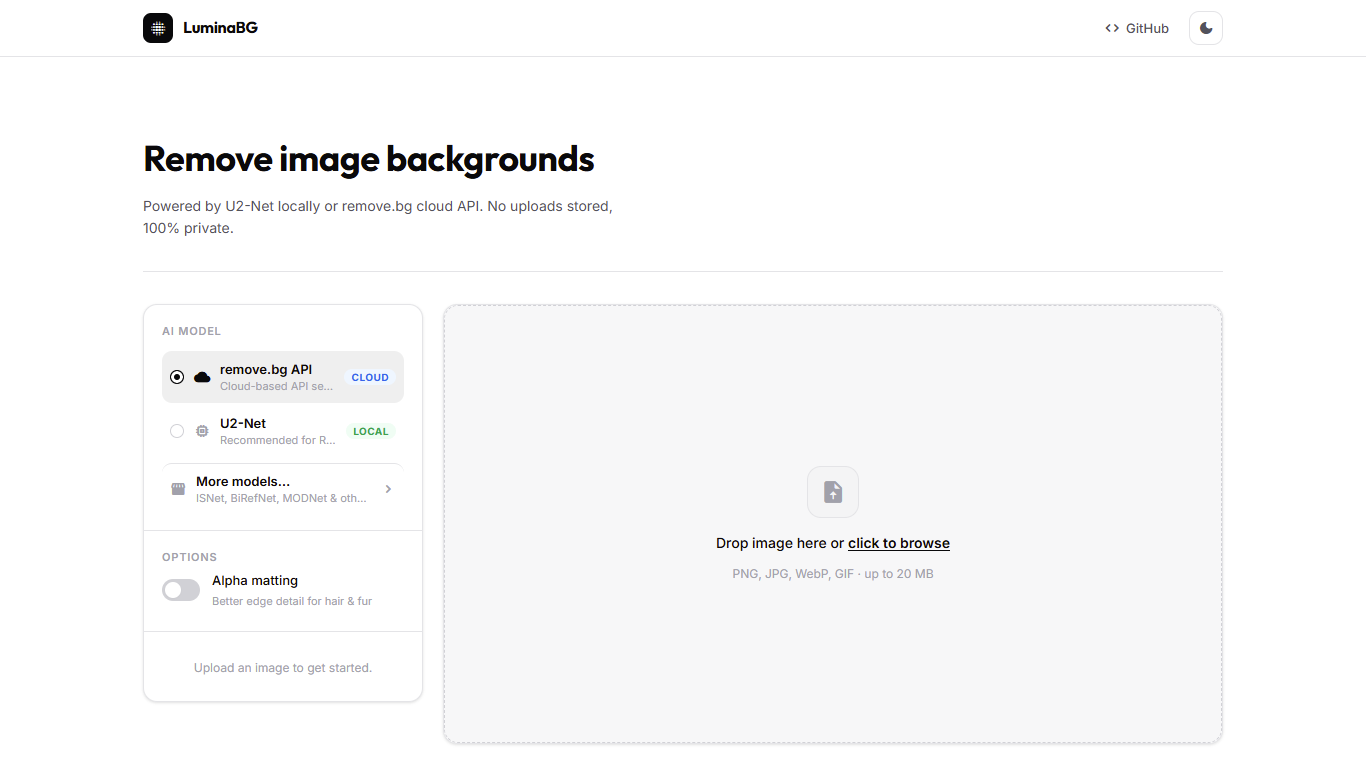Click the GitHub code brackets icon
Viewport: 1366px width, 768px height.
point(1112,28)
